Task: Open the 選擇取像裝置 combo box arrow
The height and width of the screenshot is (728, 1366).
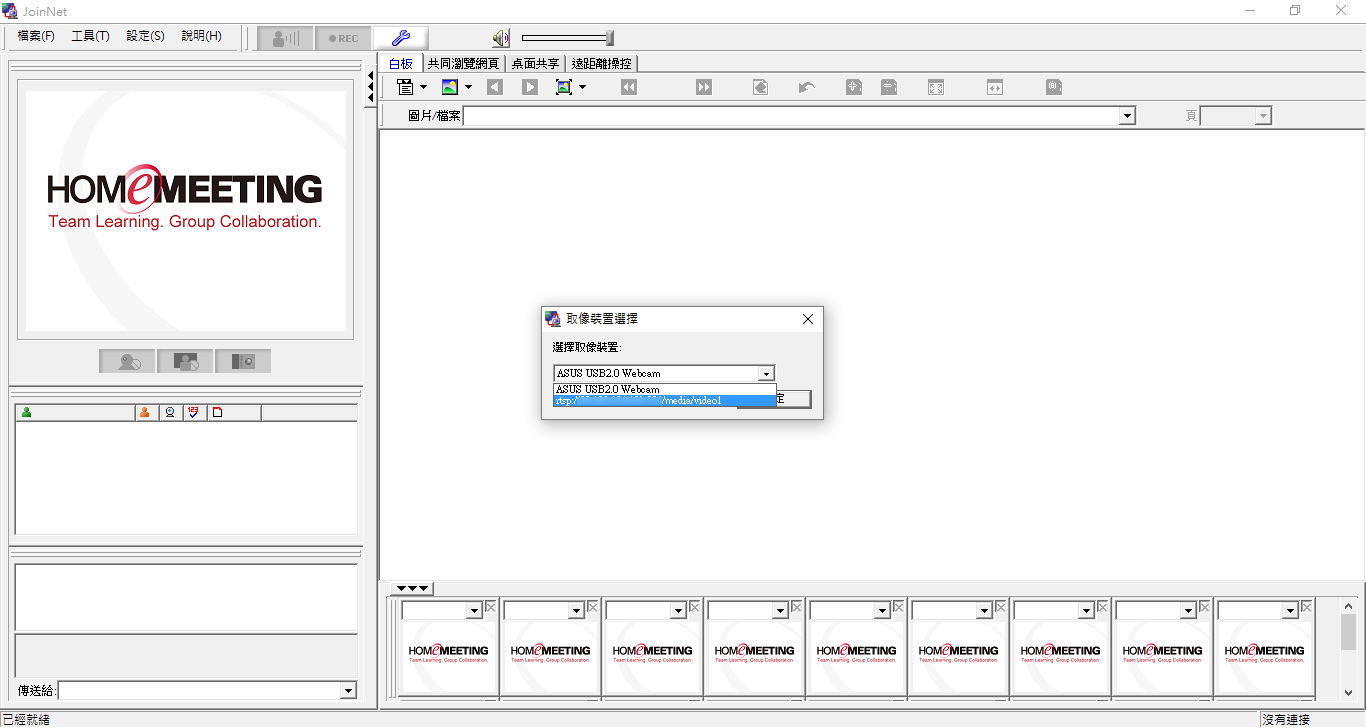Action: 766,373
